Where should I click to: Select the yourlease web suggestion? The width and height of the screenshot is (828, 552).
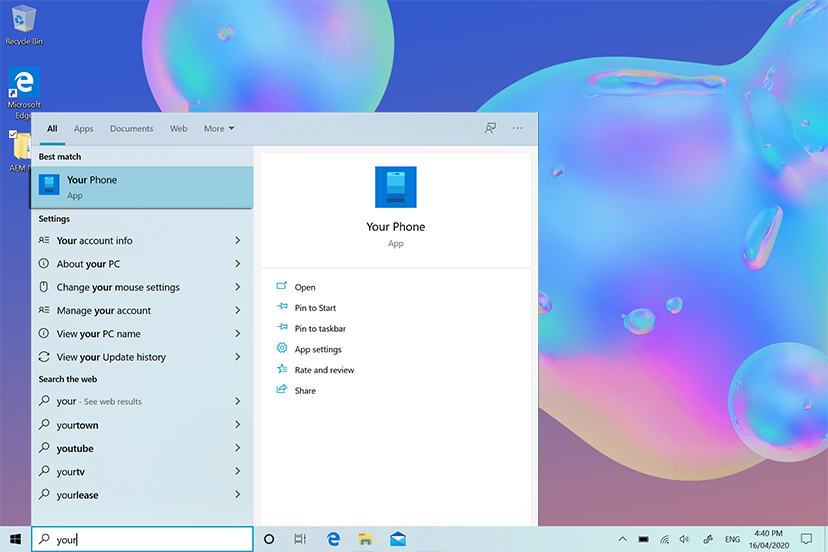tap(142, 494)
